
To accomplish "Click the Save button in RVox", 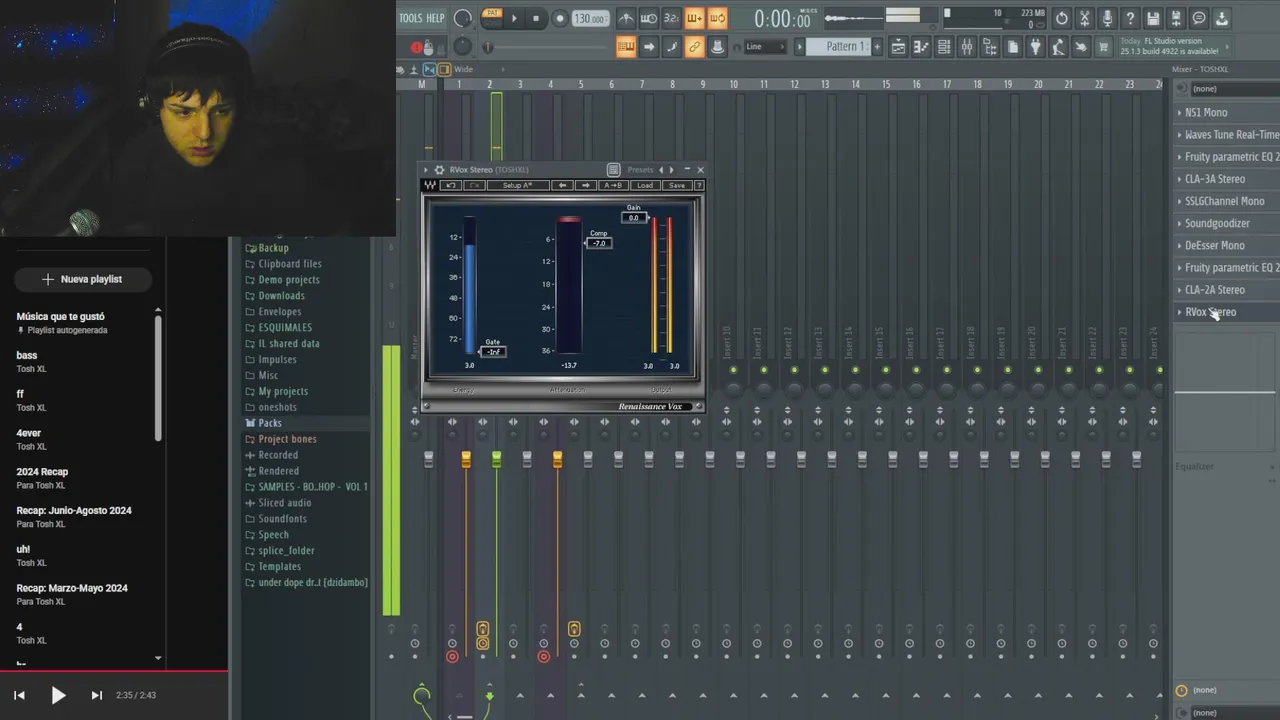I will [677, 185].
